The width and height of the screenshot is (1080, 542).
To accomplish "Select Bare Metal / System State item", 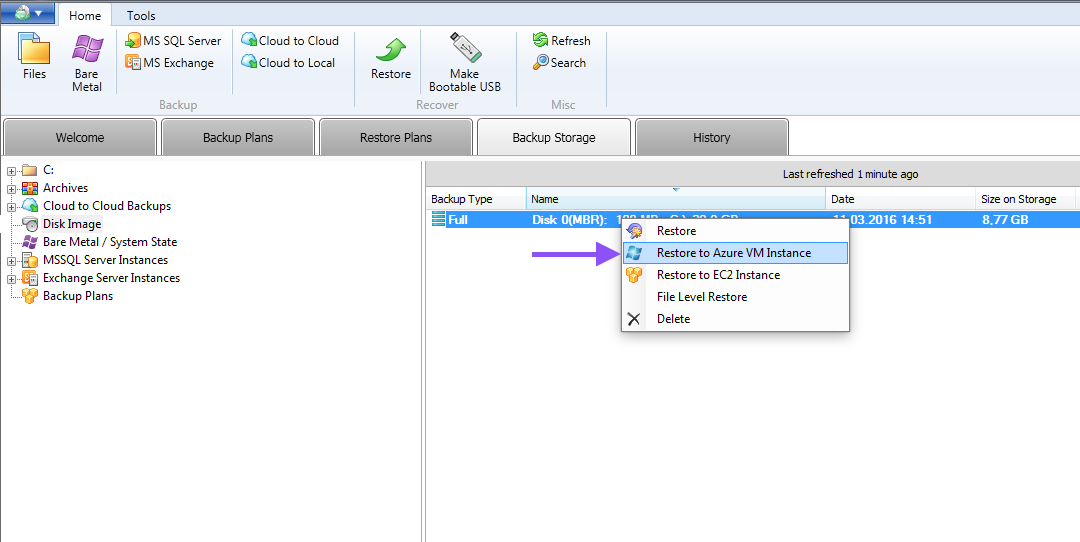I will click(x=110, y=242).
